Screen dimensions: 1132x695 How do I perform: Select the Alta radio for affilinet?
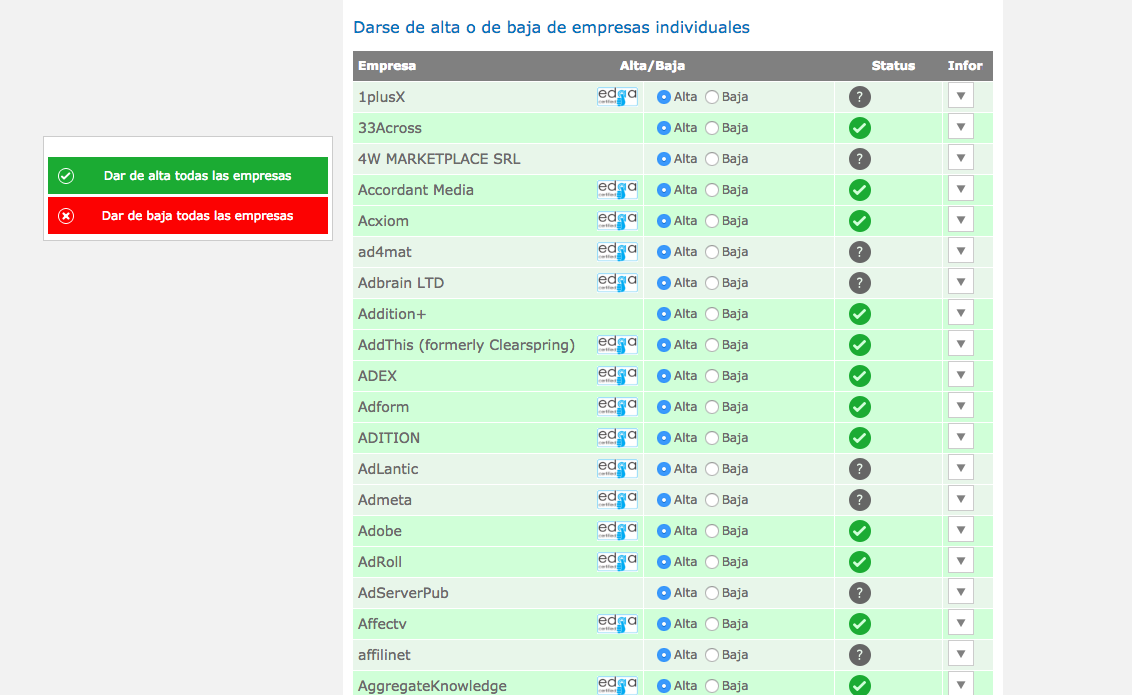pyautogui.click(x=663, y=655)
